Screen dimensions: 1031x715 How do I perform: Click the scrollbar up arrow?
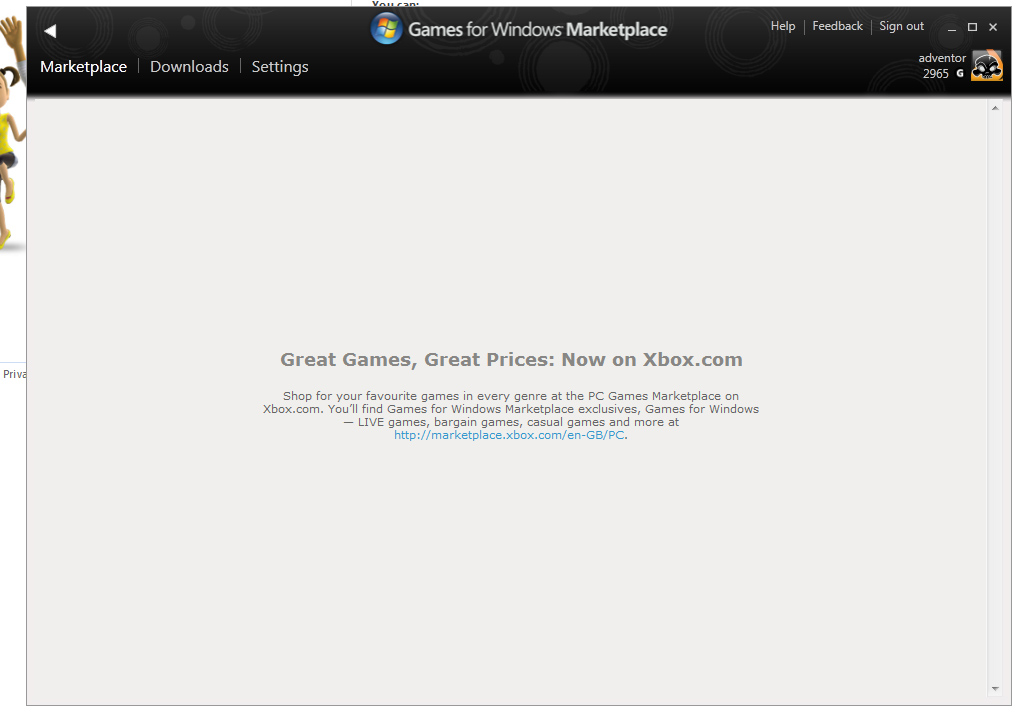pyautogui.click(x=995, y=108)
